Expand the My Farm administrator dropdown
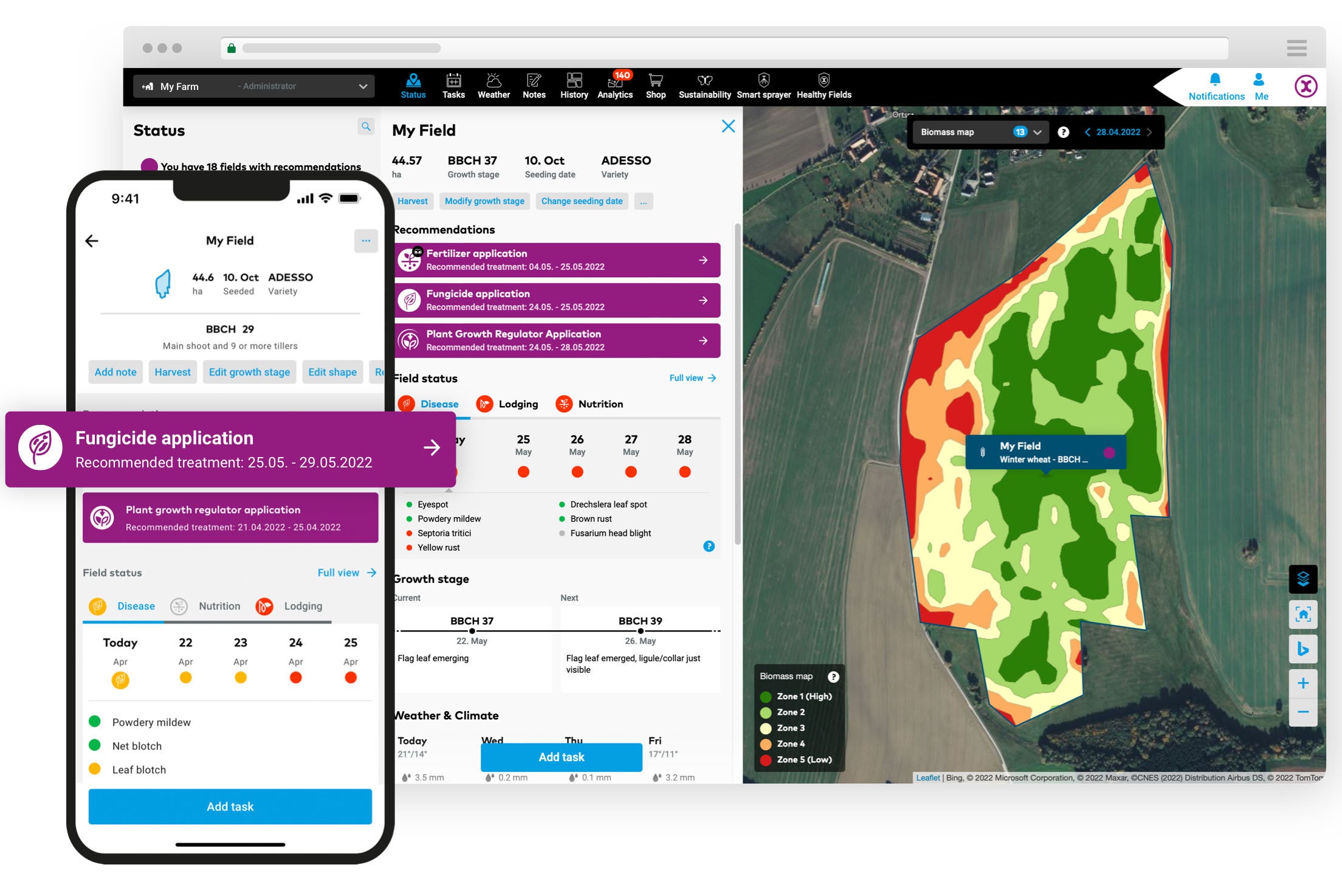 point(363,86)
